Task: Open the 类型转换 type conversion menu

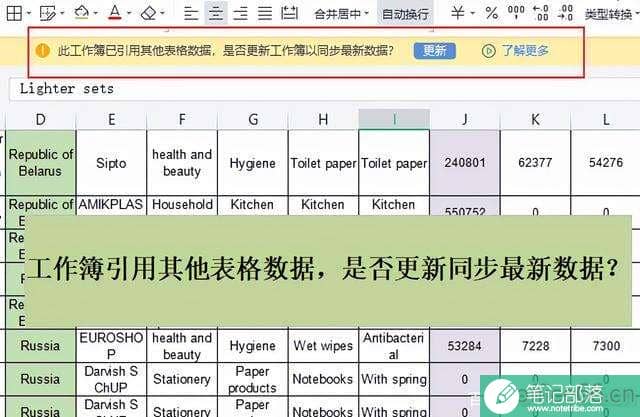Action: point(610,14)
